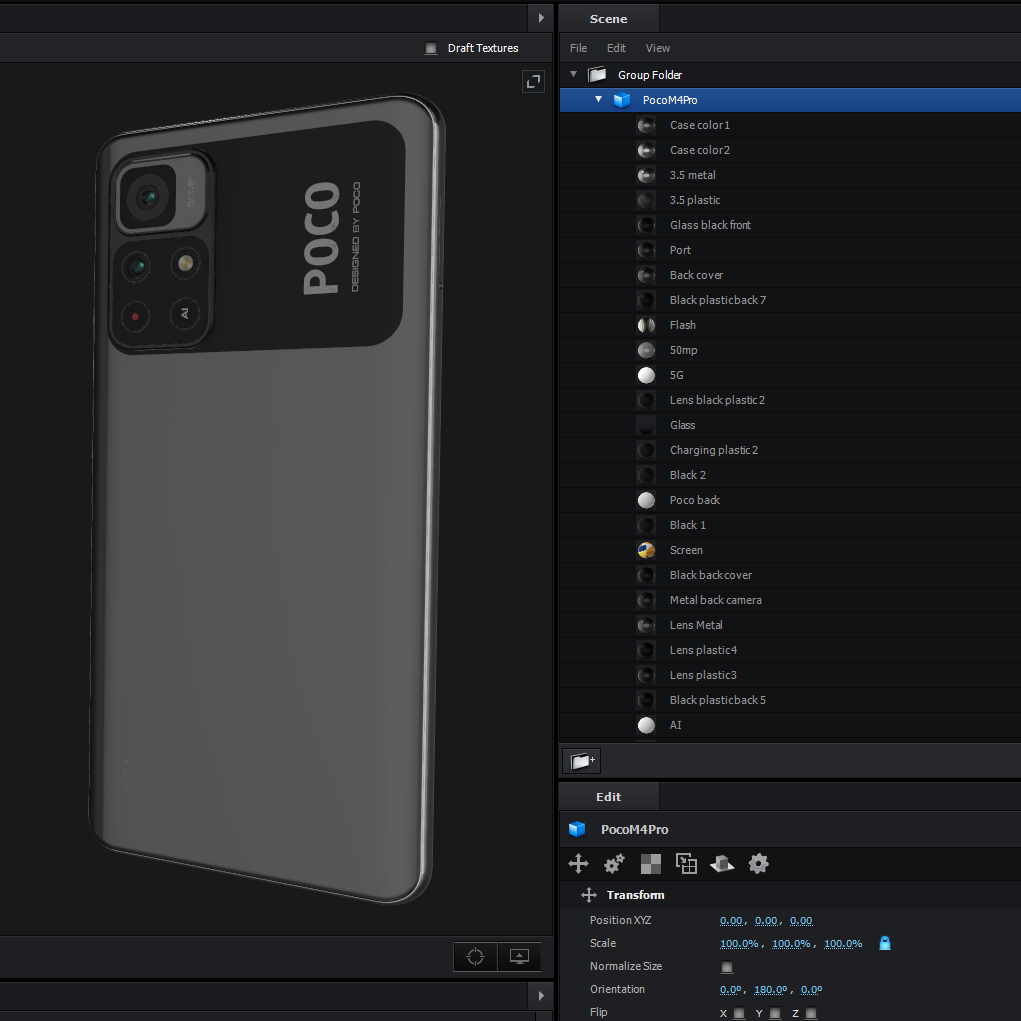Image resolution: width=1021 pixels, height=1021 pixels.
Task: Click the Case color1 material ball icon
Action: tap(646, 125)
